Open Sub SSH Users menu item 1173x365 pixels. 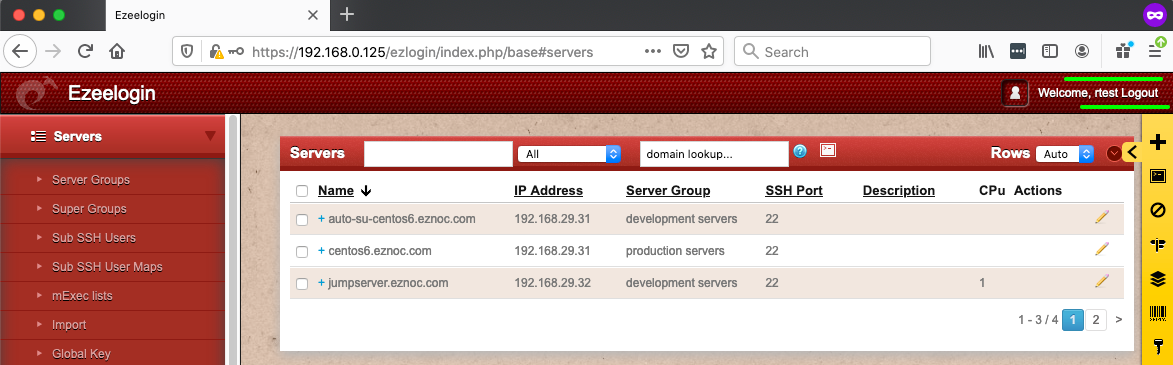(94, 238)
